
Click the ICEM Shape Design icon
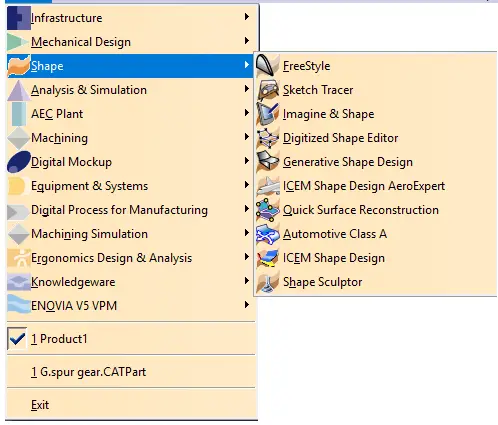coord(267,258)
